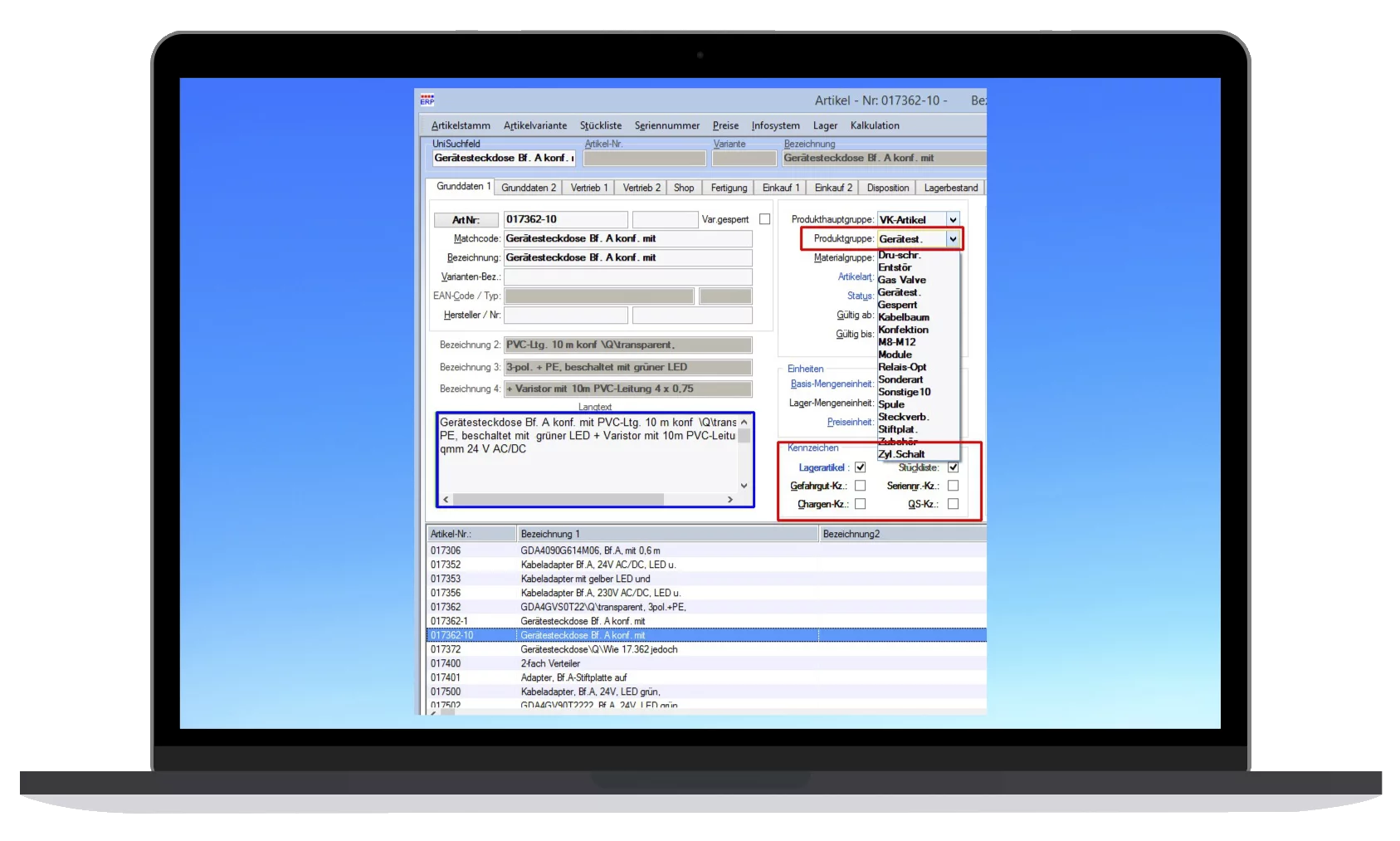Enable the Gefahrgut-Kz. checkbox
This screenshot has height=841, width=1400.
[860, 486]
